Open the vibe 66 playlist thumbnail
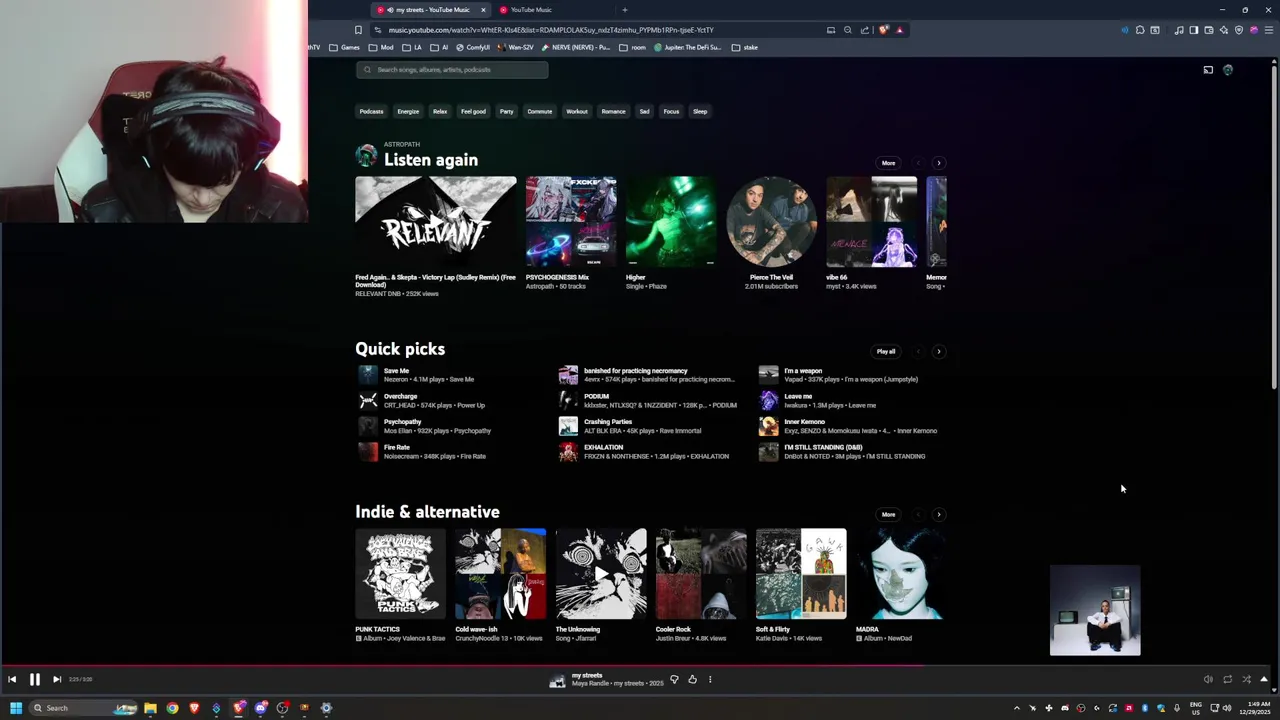 871,222
